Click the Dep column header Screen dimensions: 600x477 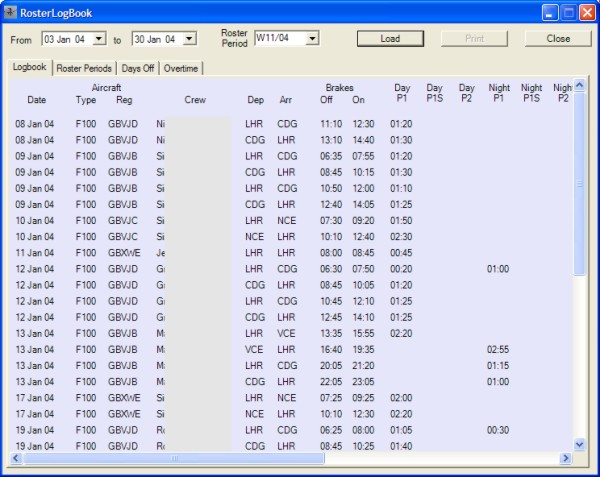pos(255,100)
